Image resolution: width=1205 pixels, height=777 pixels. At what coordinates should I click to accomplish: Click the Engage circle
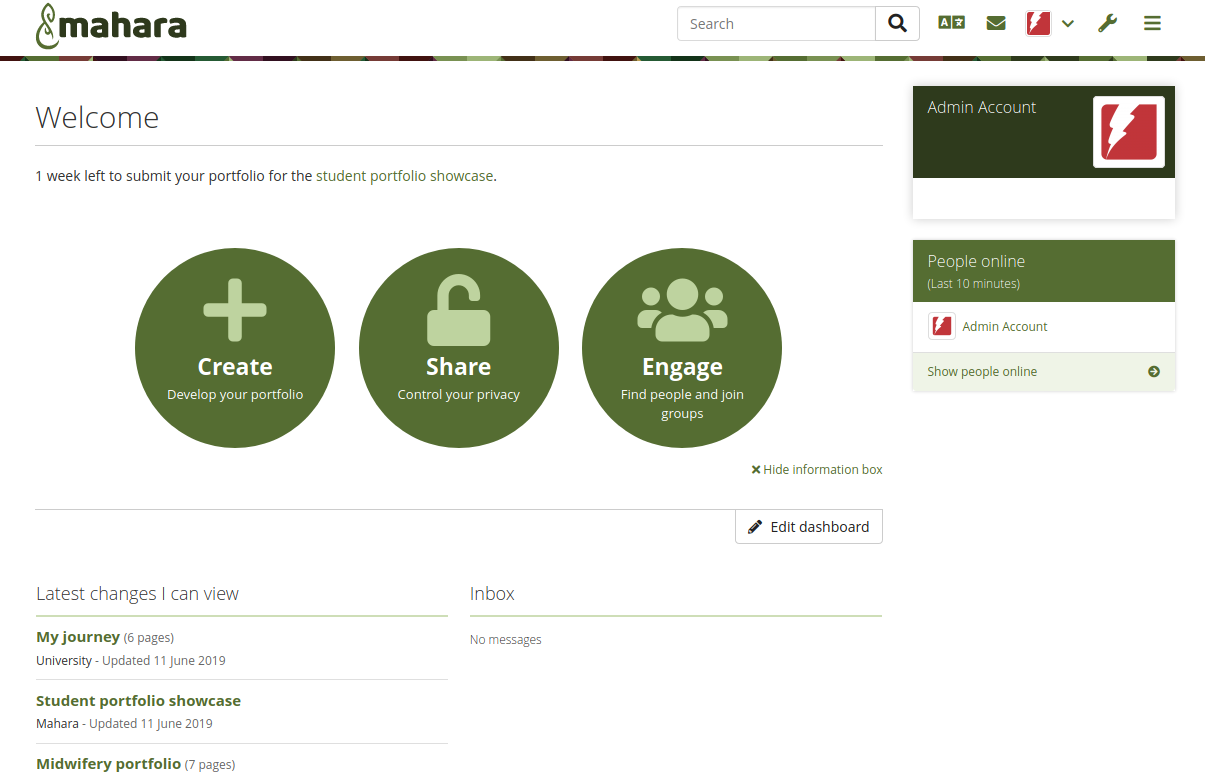point(682,348)
